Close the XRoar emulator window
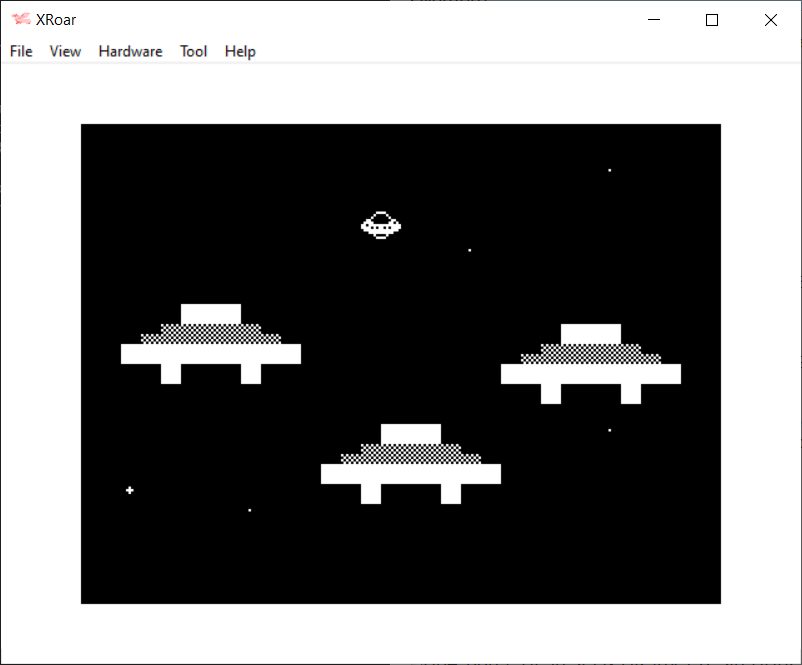The width and height of the screenshot is (802, 665). pyautogui.click(x=770, y=20)
